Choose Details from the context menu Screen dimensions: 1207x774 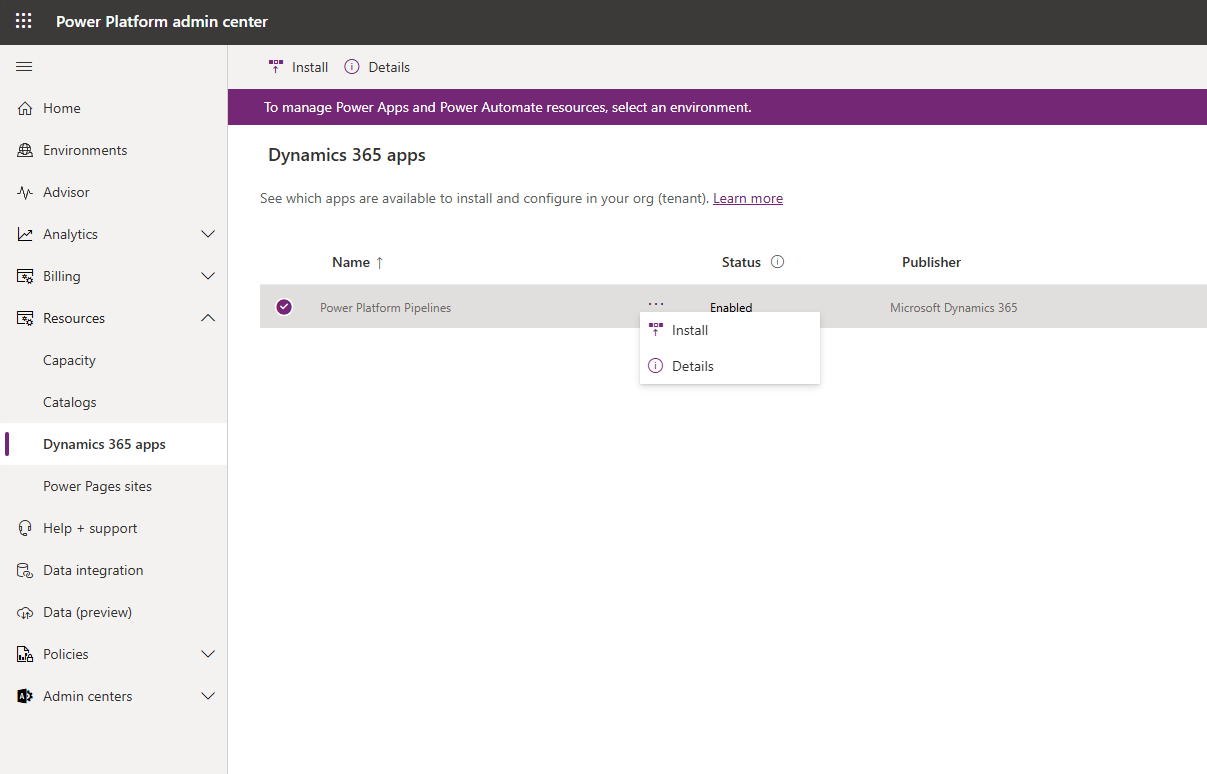[x=730, y=366]
